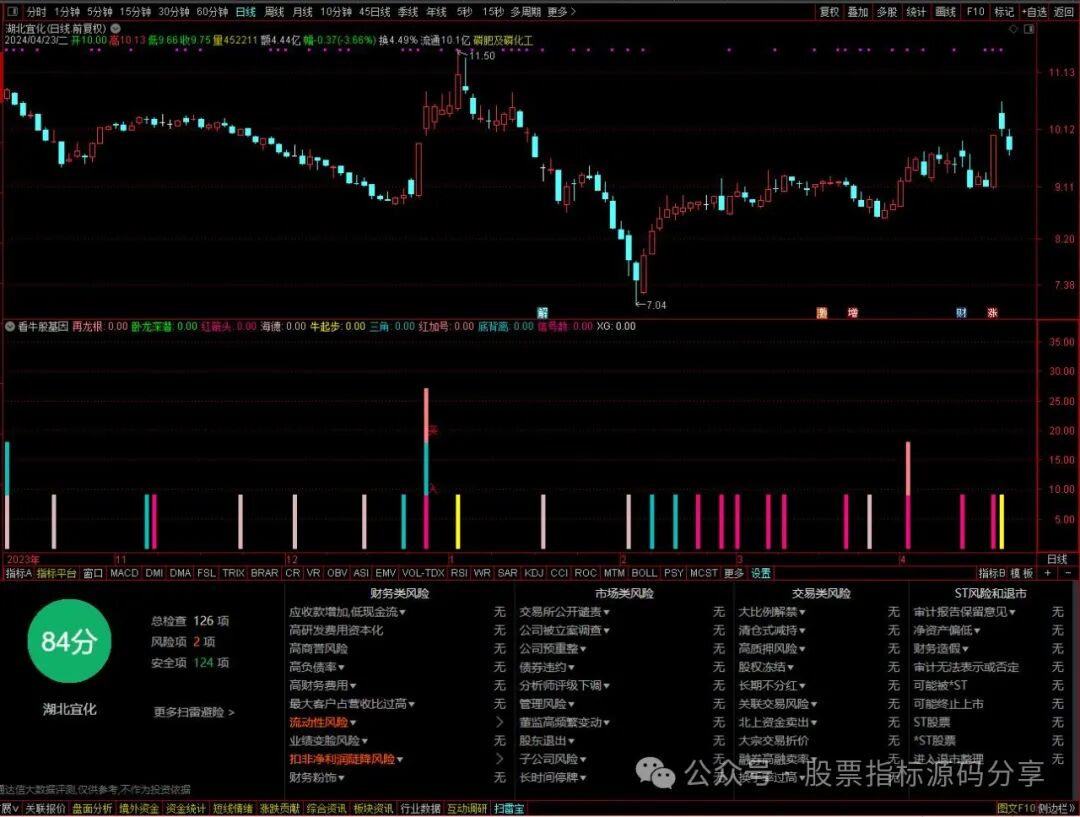This screenshot has height=817, width=1080.
Task: Select the MACD indicator tab
Action: click(124, 573)
